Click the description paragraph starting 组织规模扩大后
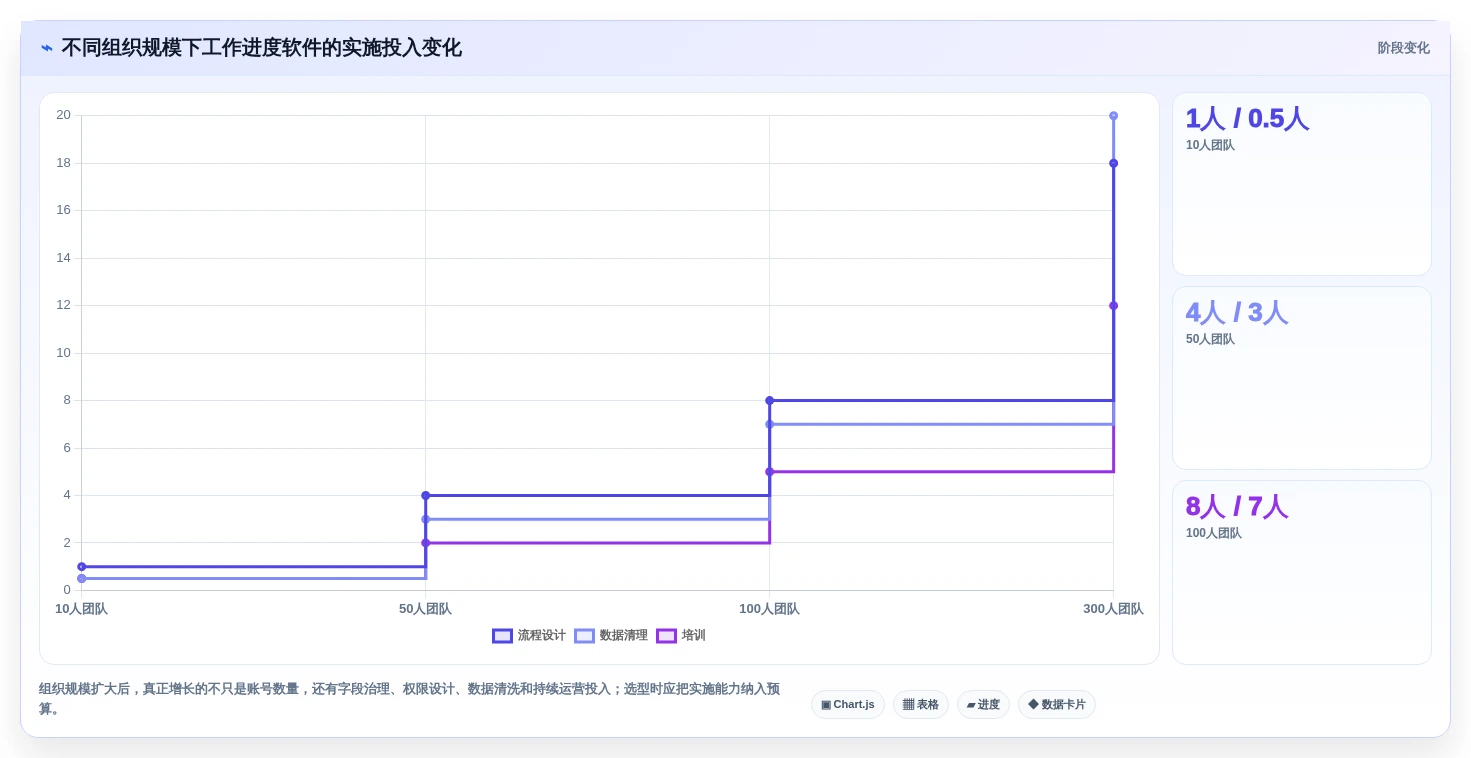Screen dimensions: 1471x758 click(409, 699)
